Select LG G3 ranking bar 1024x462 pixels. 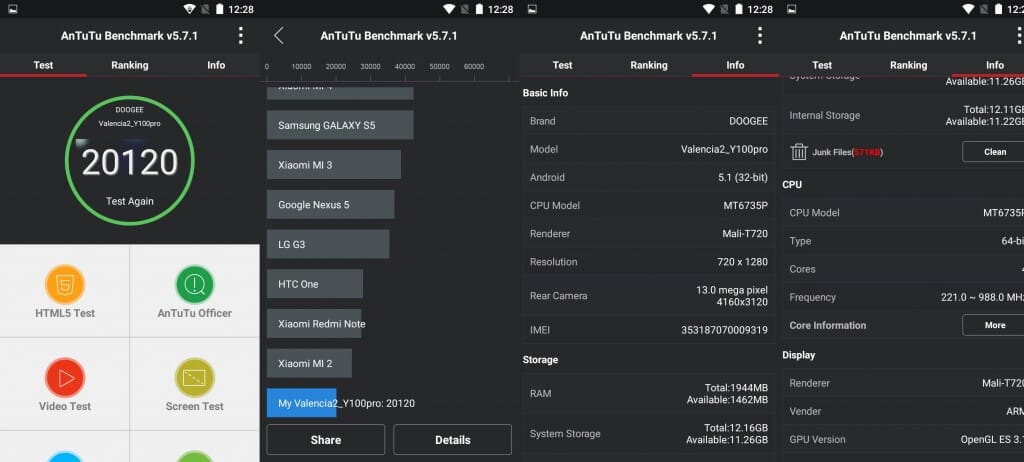coord(328,244)
